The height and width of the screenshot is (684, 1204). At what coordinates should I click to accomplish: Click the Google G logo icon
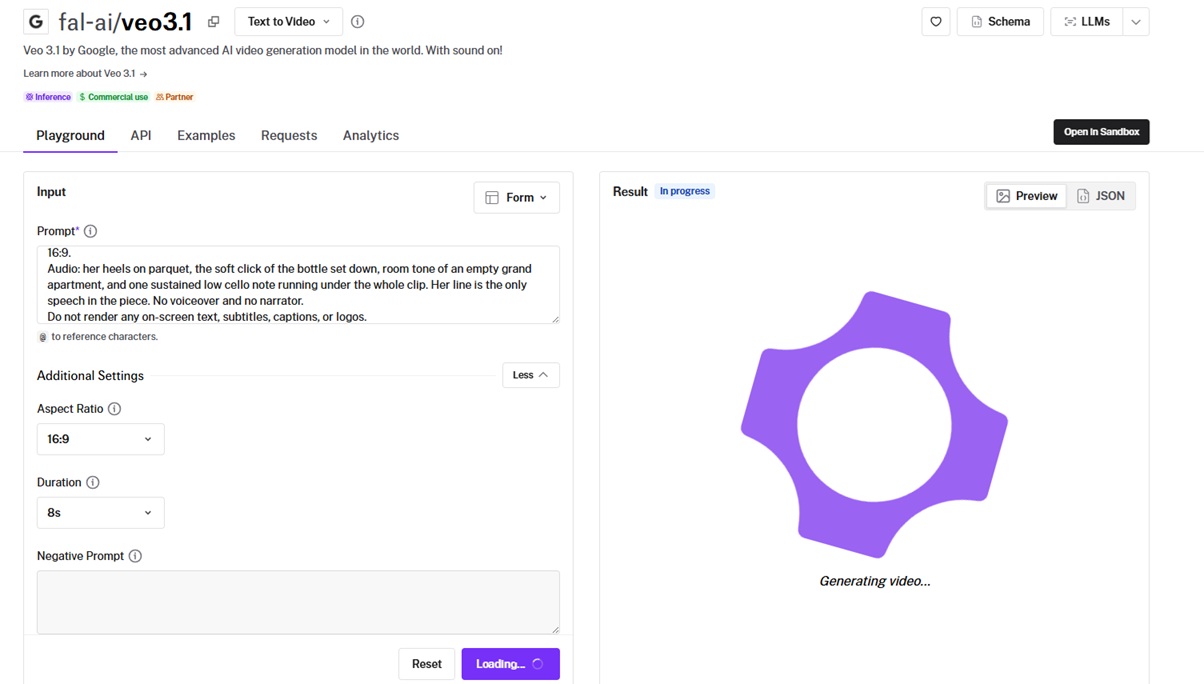36,21
